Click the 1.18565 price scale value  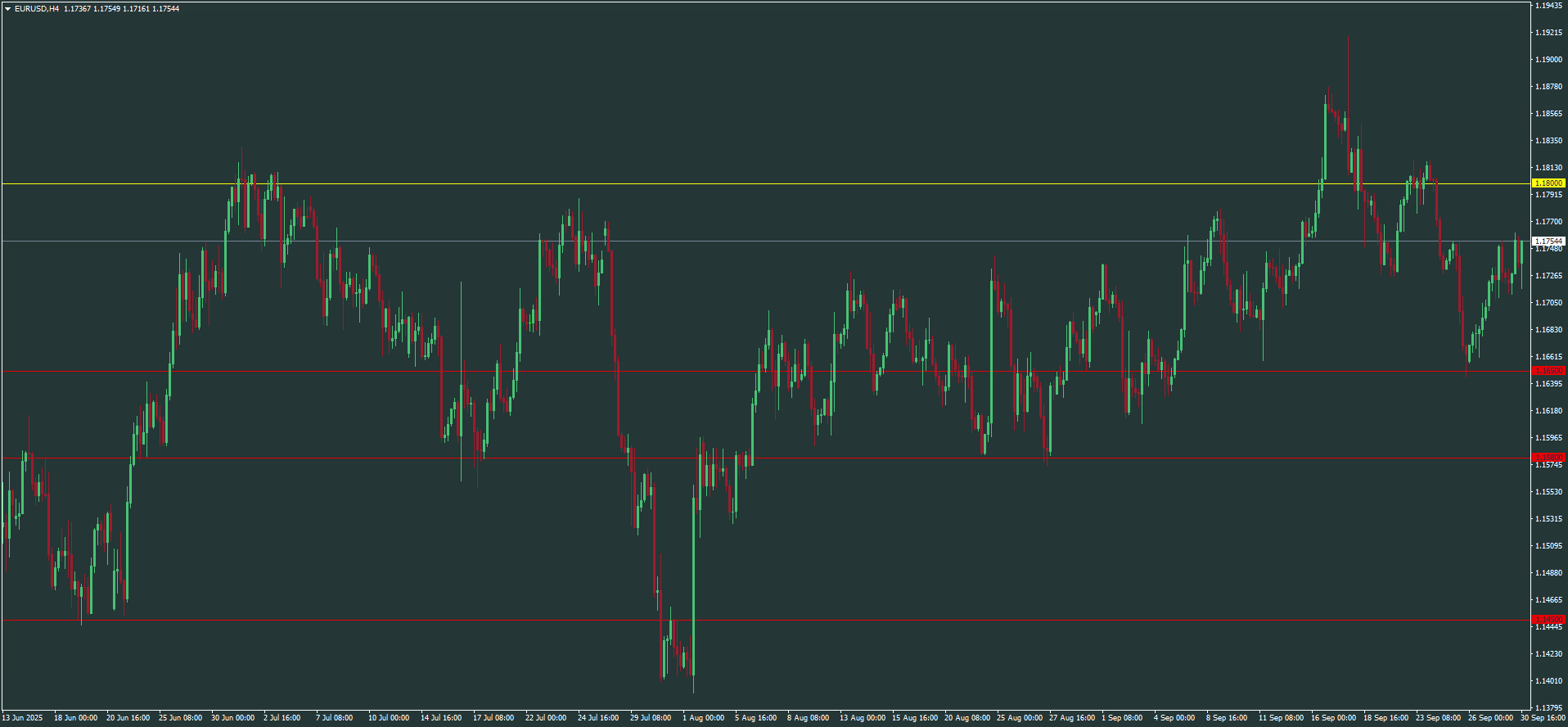pos(1549,114)
